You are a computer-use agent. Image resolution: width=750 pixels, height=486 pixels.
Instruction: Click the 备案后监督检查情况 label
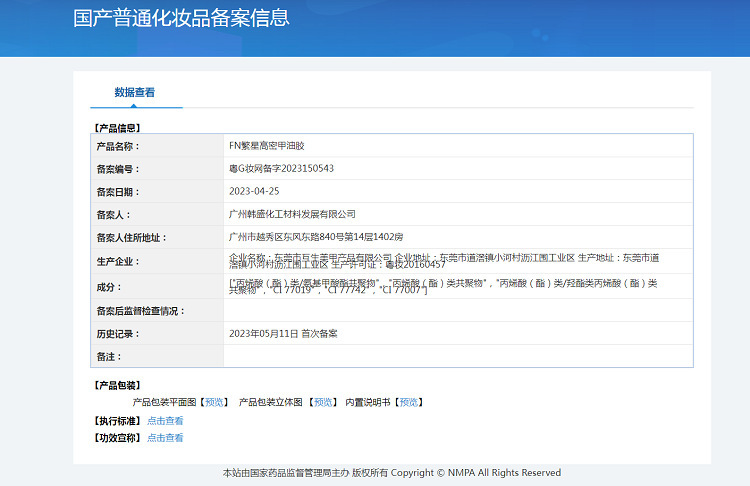click(141, 311)
